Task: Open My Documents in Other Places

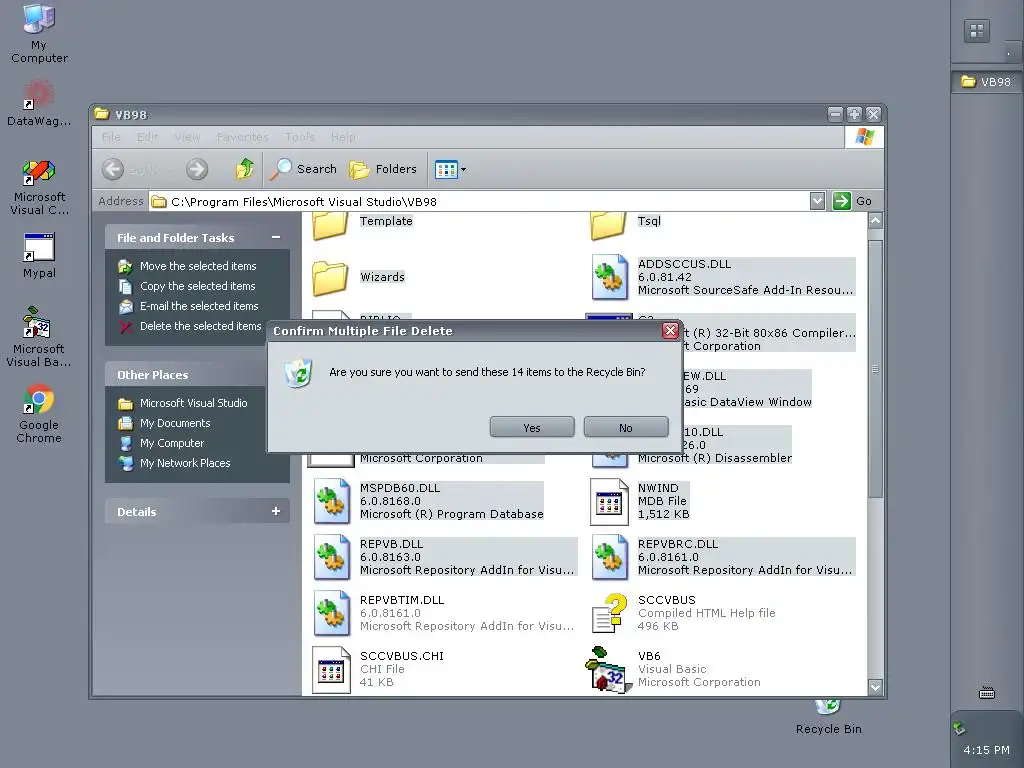Action: click(x=175, y=423)
